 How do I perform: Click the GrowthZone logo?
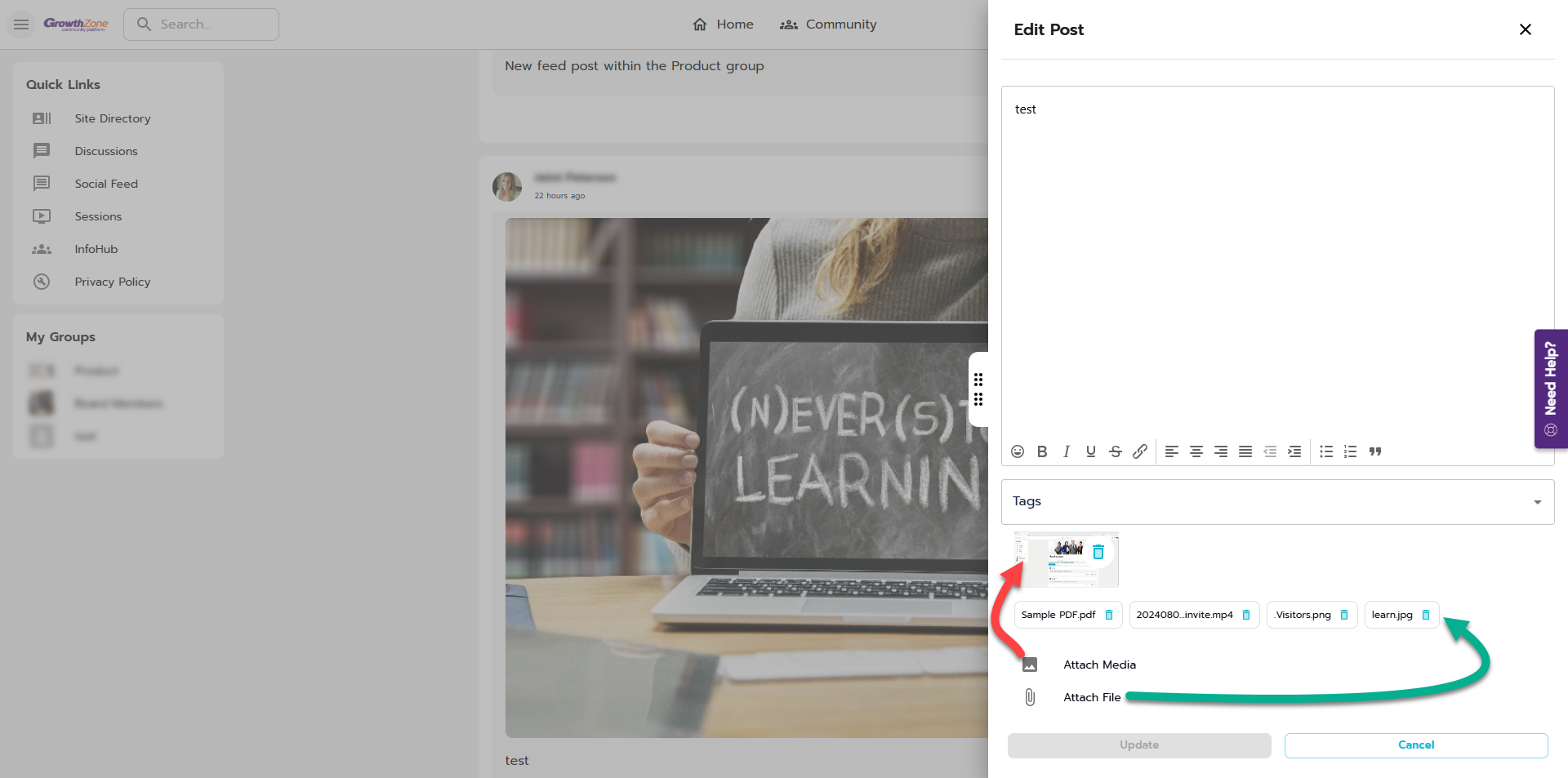pos(76,24)
